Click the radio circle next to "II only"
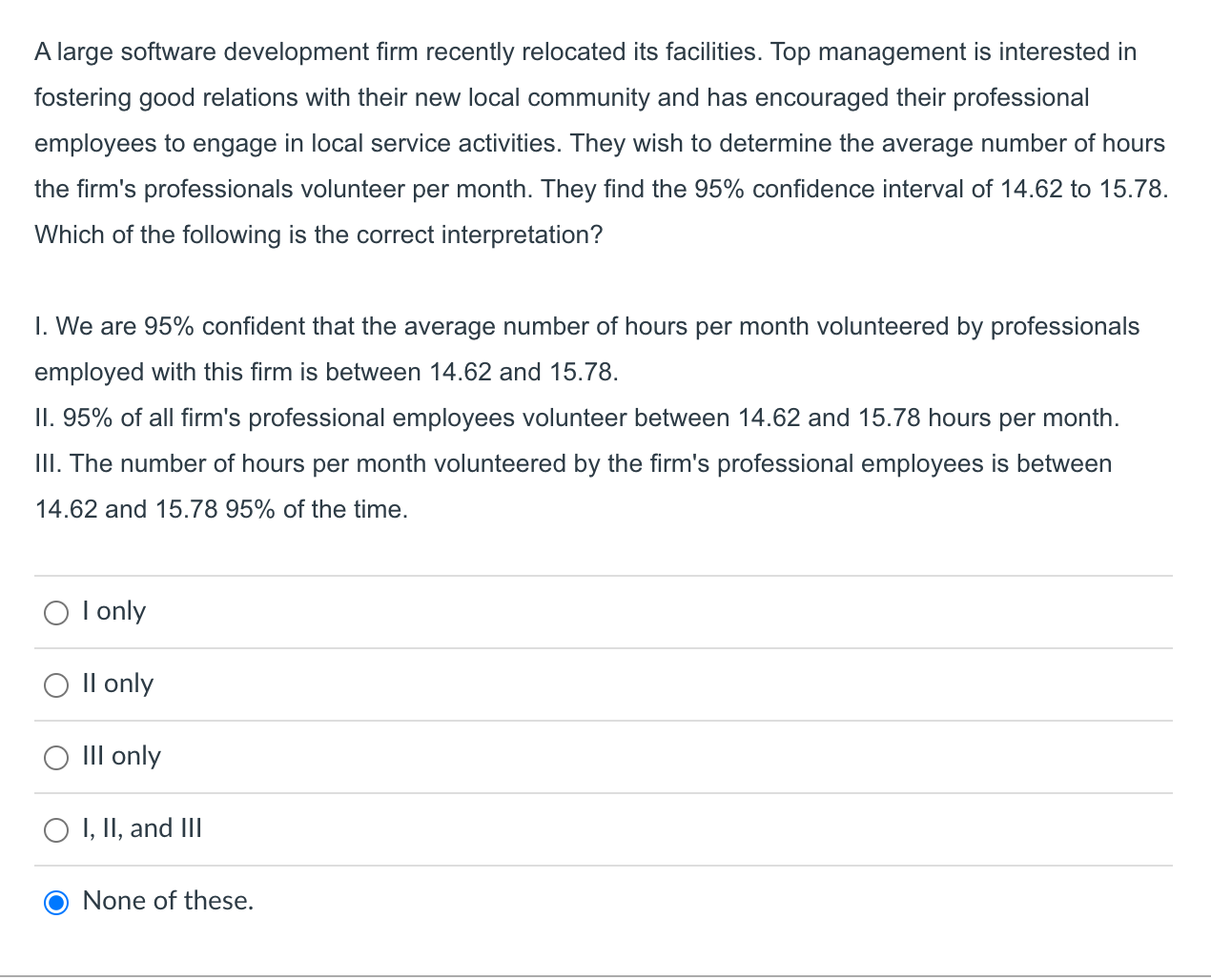The image size is (1211, 980). coord(55,685)
